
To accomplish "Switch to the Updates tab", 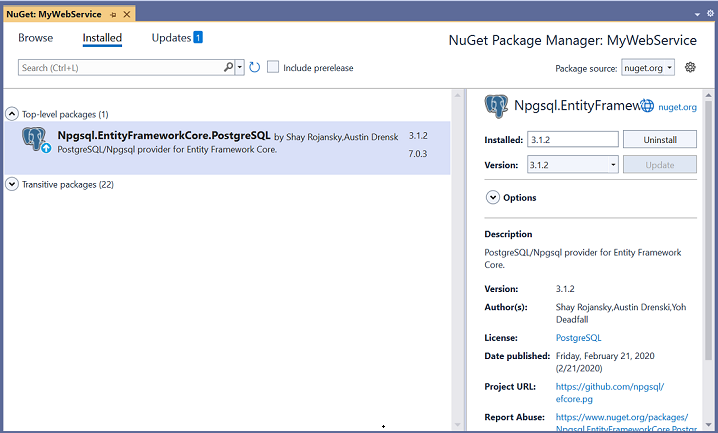I will coord(171,38).
